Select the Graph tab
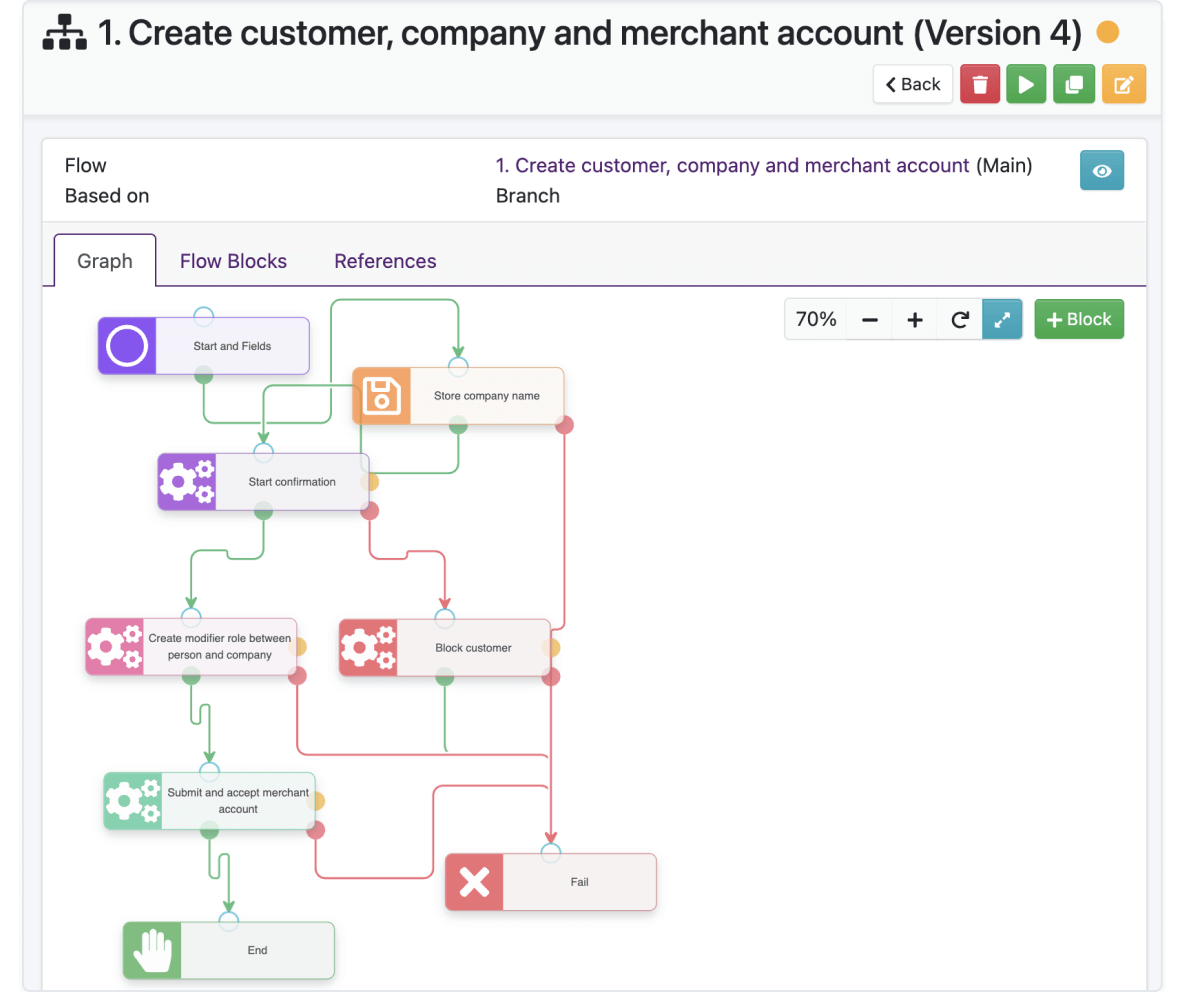1184x992 pixels. click(x=105, y=261)
